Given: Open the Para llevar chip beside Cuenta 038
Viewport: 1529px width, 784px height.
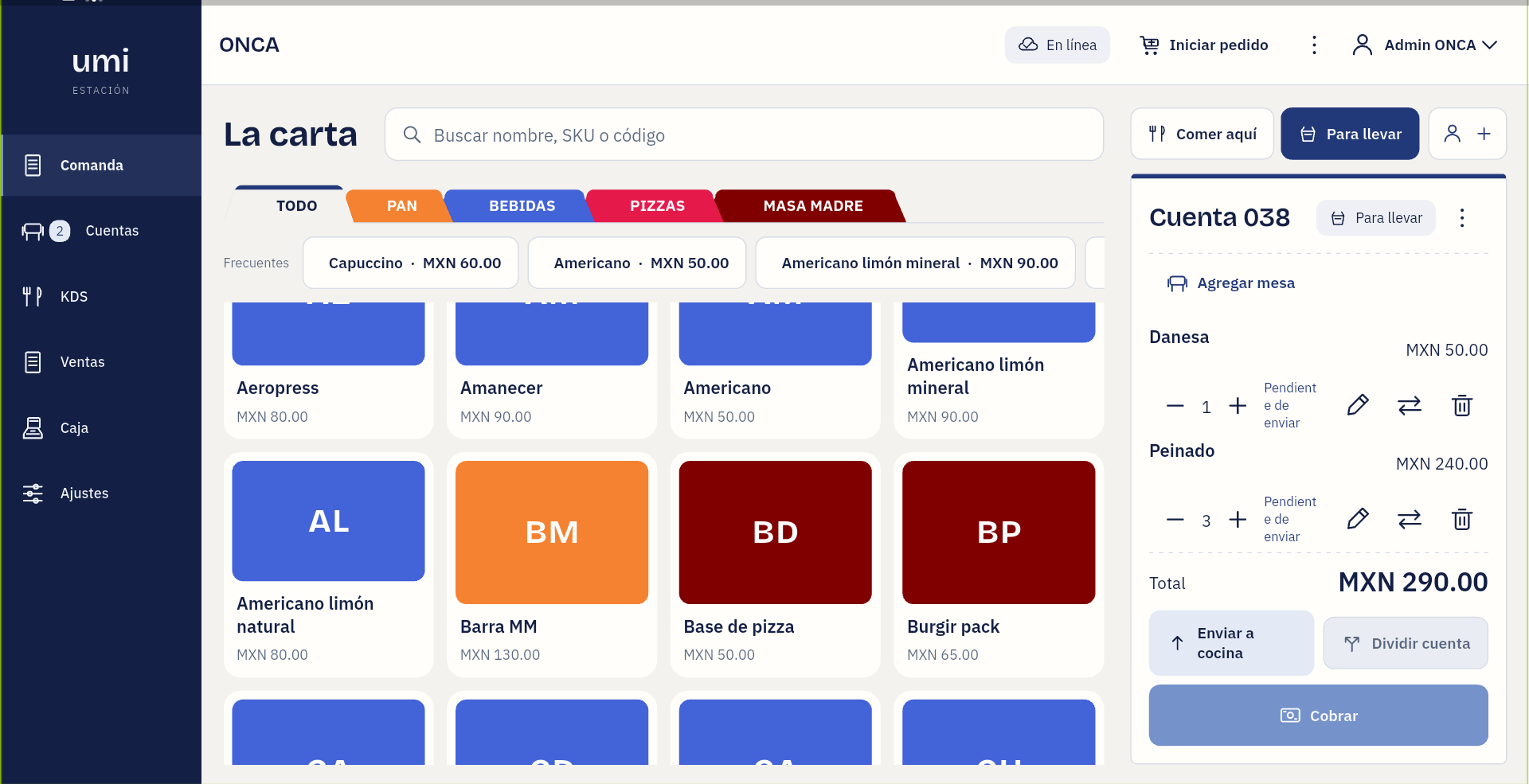Looking at the screenshot, I should (1376, 218).
